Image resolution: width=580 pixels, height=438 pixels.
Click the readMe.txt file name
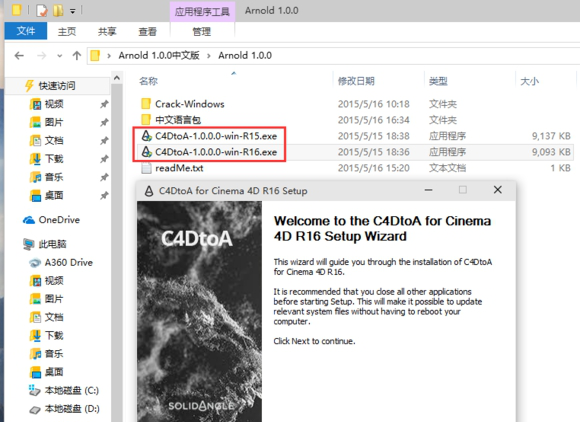pyautogui.click(x=179, y=168)
